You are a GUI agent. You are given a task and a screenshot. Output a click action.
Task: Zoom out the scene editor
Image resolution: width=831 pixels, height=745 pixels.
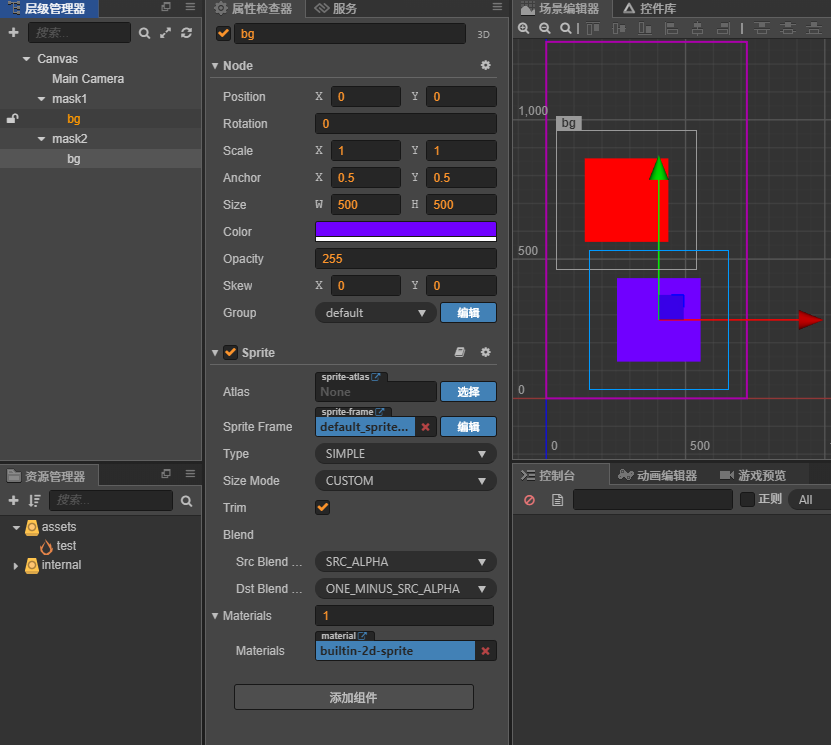(x=545, y=28)
